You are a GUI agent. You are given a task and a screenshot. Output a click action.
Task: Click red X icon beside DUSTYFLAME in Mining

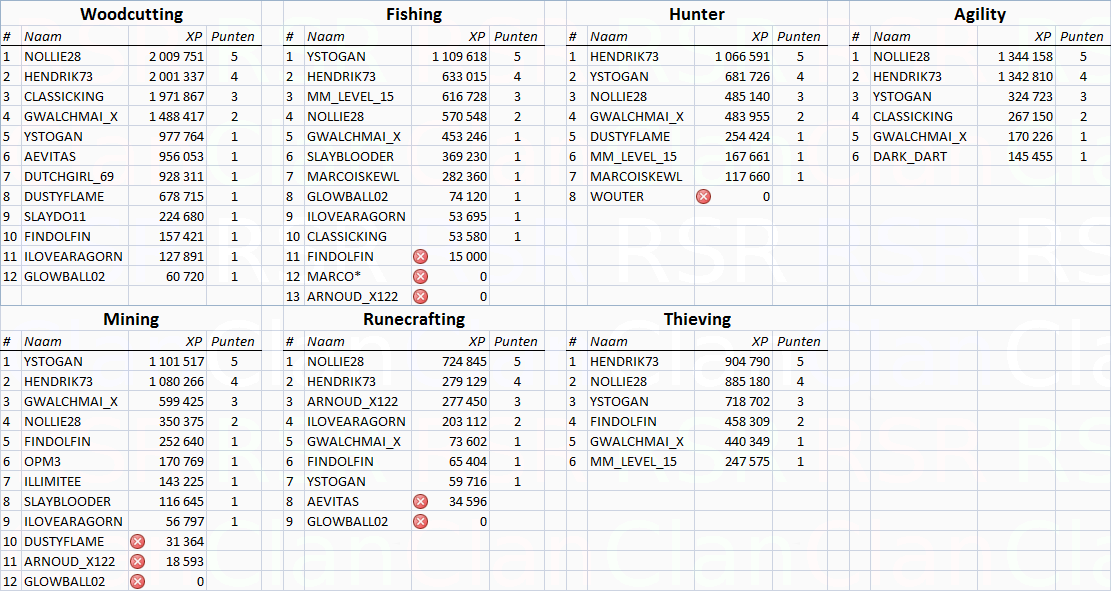tap(137, 542)
